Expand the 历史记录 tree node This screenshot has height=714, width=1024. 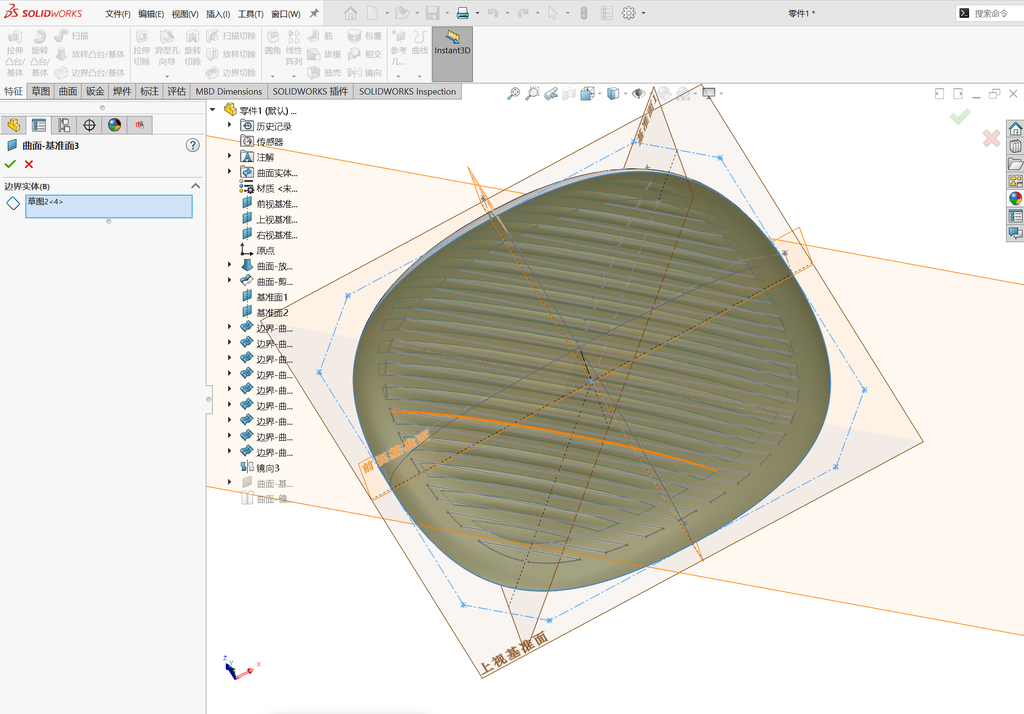(x=229, y=125)
